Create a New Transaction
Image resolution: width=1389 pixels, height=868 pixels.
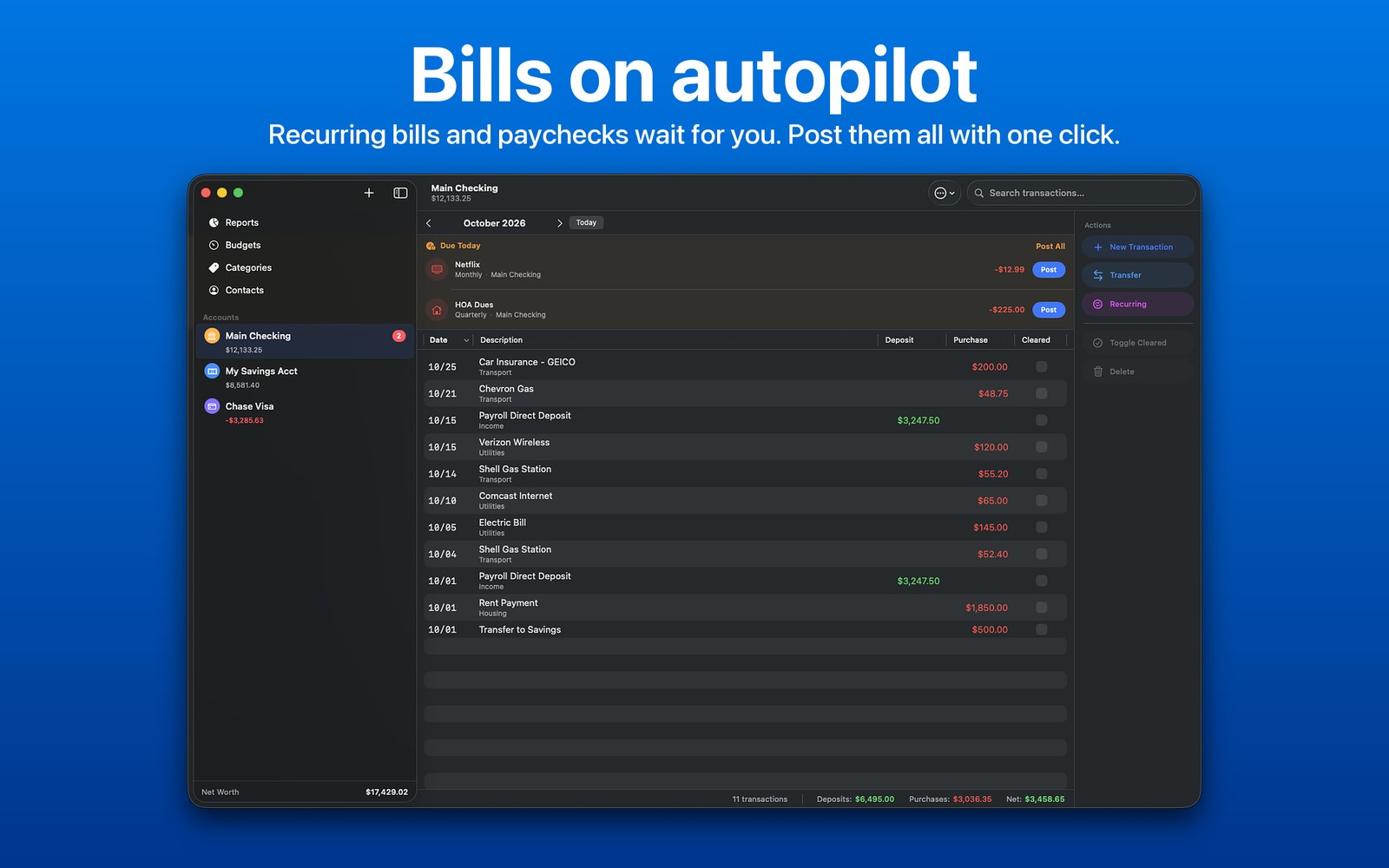(x=1137, y=247)
